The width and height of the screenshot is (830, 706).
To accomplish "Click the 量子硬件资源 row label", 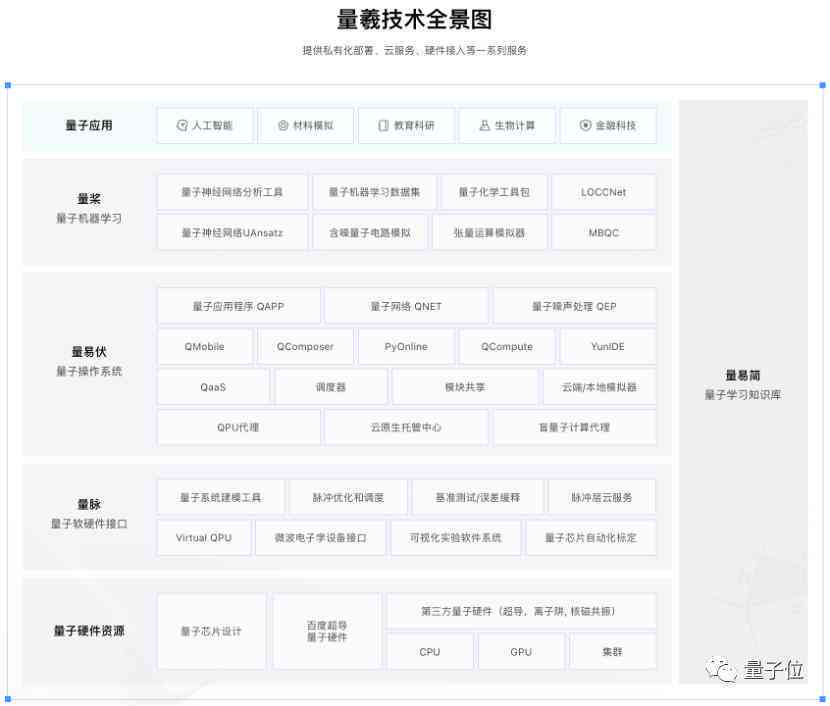I will 89,631.
